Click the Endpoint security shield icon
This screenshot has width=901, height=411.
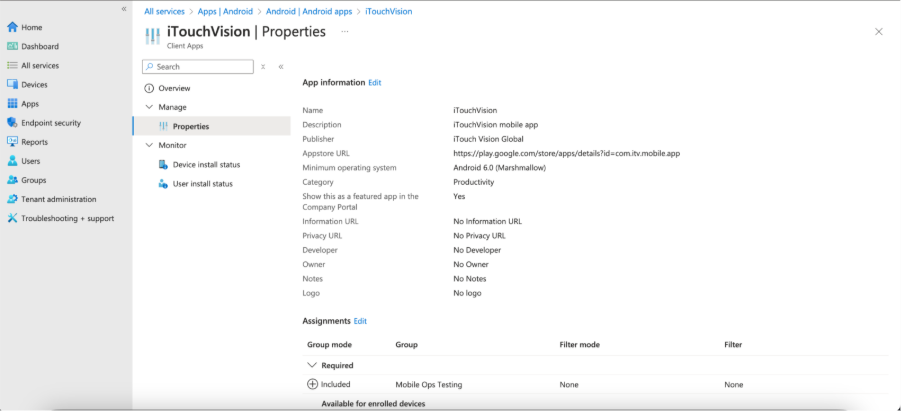click(12, 122)
